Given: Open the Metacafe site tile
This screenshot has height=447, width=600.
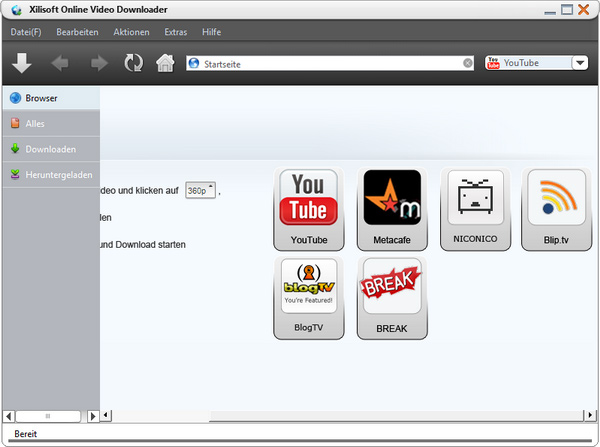Looking at the screenshot, I should coord(392,209).
